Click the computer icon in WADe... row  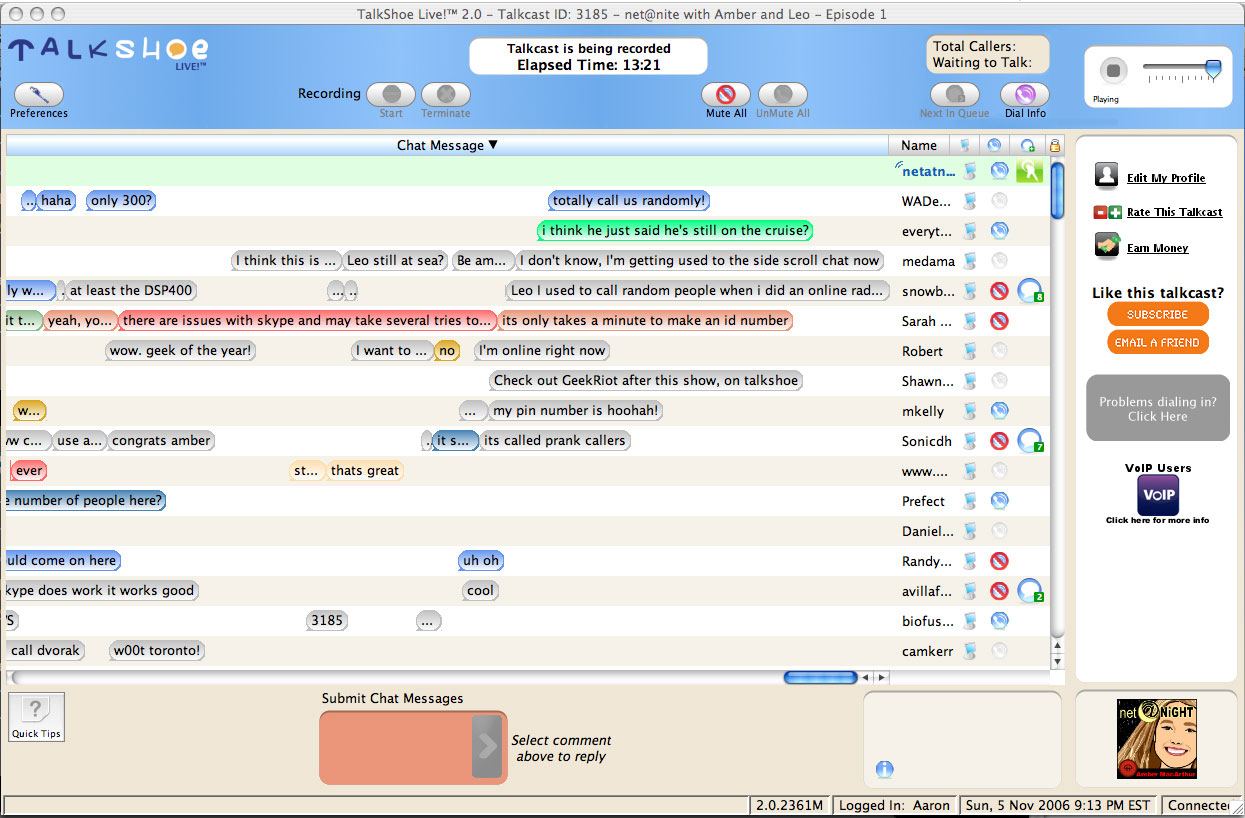(968, 201)
